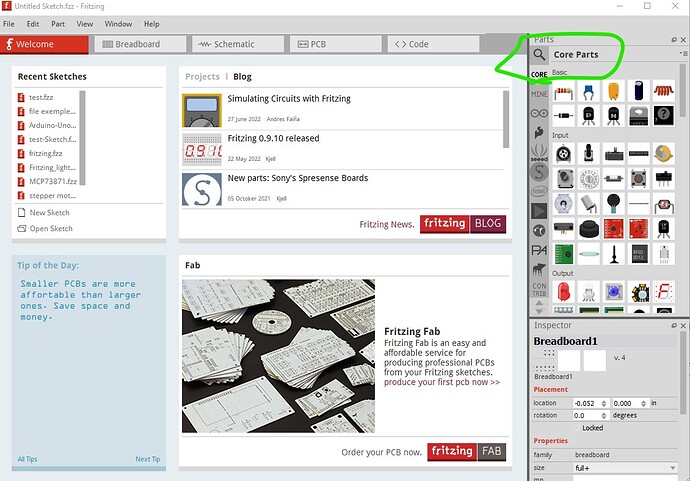
Task: Click the All Tips link
Action: [27, 459]
